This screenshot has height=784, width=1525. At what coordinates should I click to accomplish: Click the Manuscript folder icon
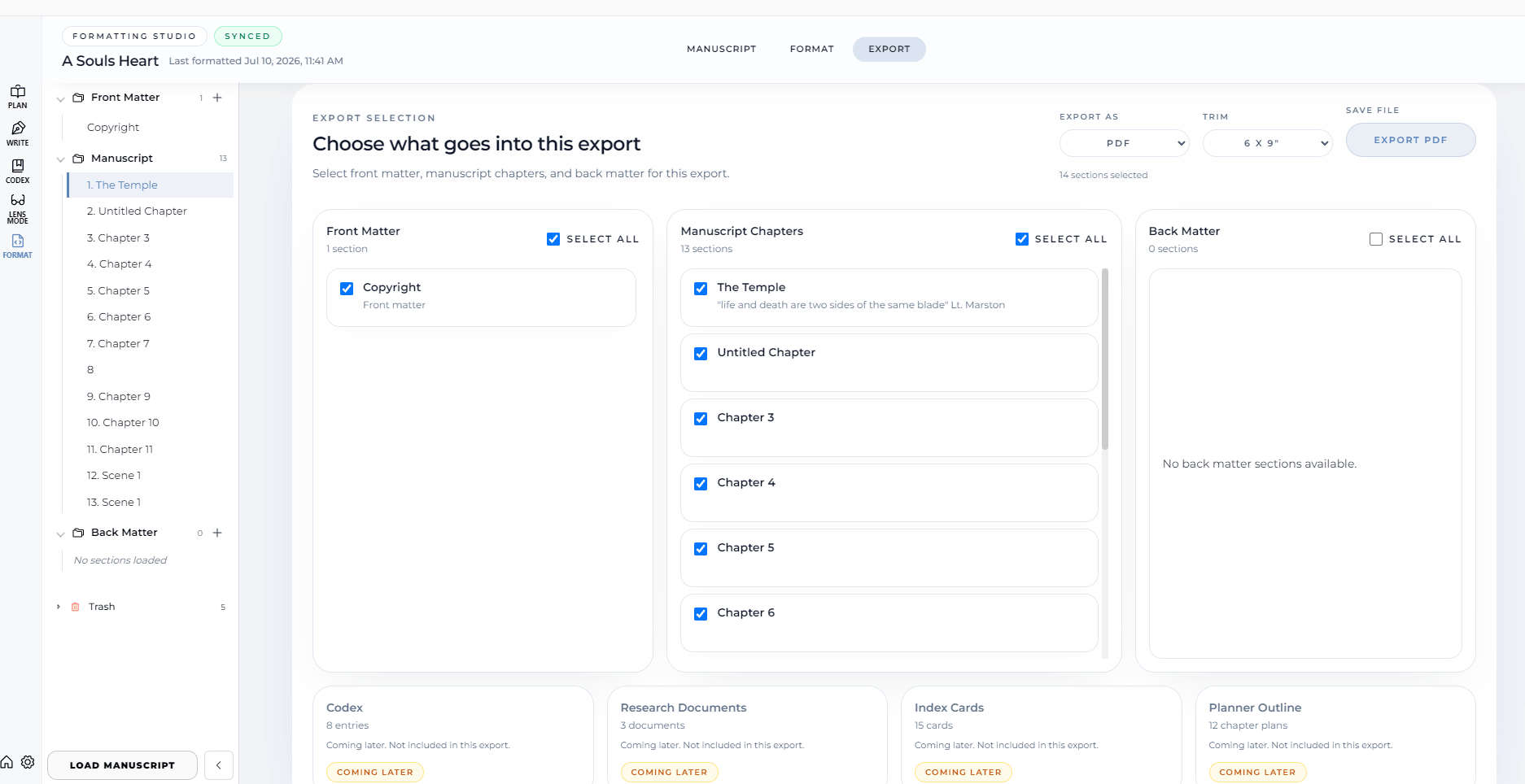tap(78, 159)
